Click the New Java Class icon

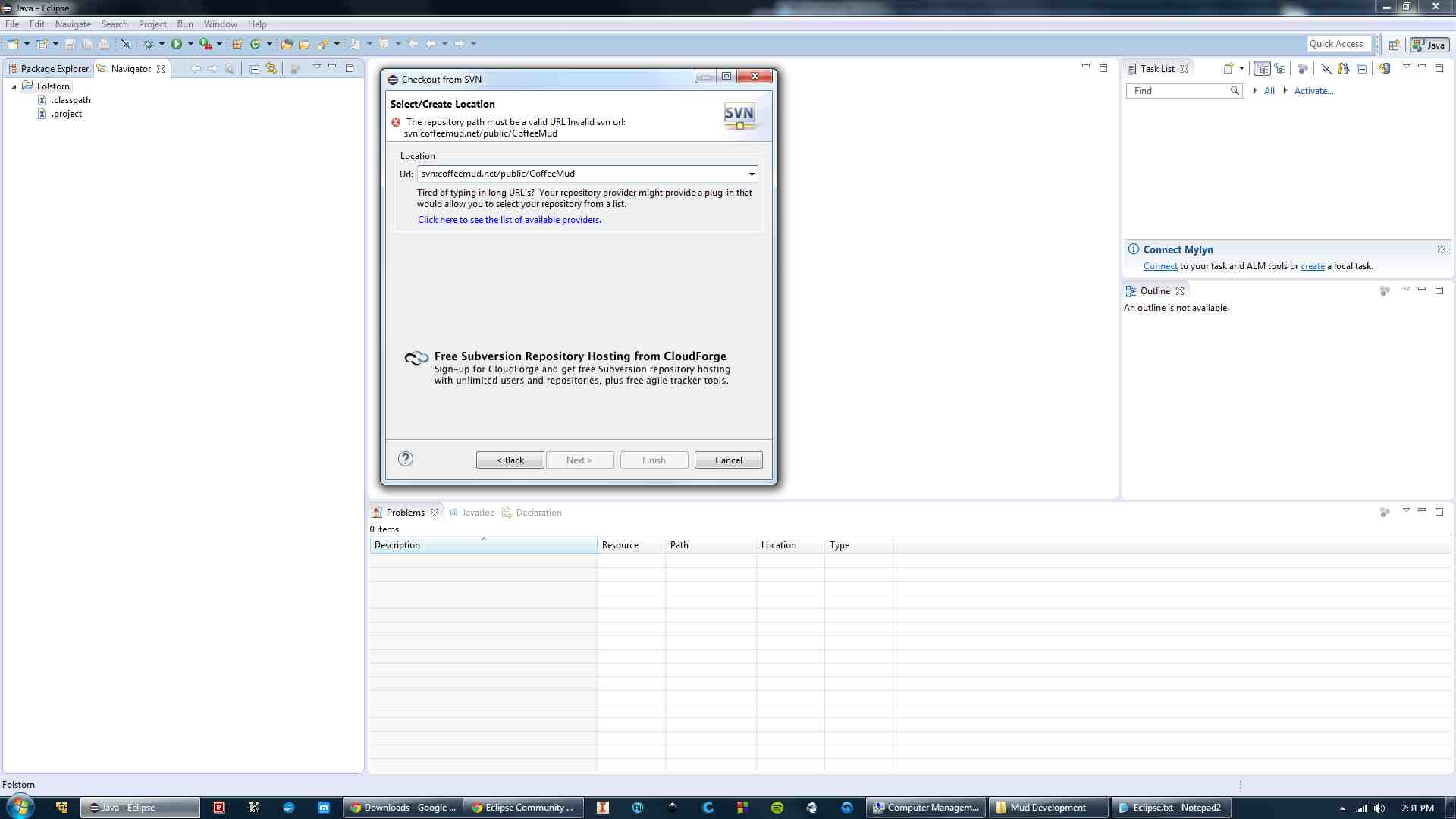[x=256, y=44]
